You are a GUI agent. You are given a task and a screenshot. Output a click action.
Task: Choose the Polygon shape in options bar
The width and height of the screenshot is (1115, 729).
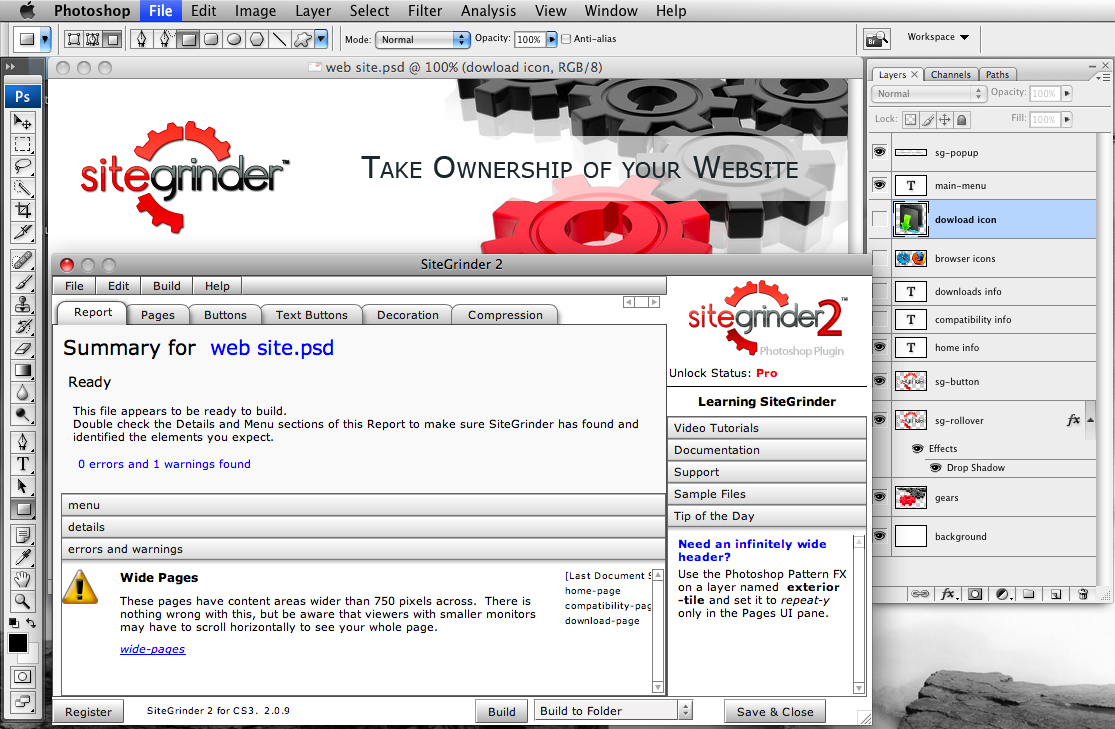pos(257,39)
